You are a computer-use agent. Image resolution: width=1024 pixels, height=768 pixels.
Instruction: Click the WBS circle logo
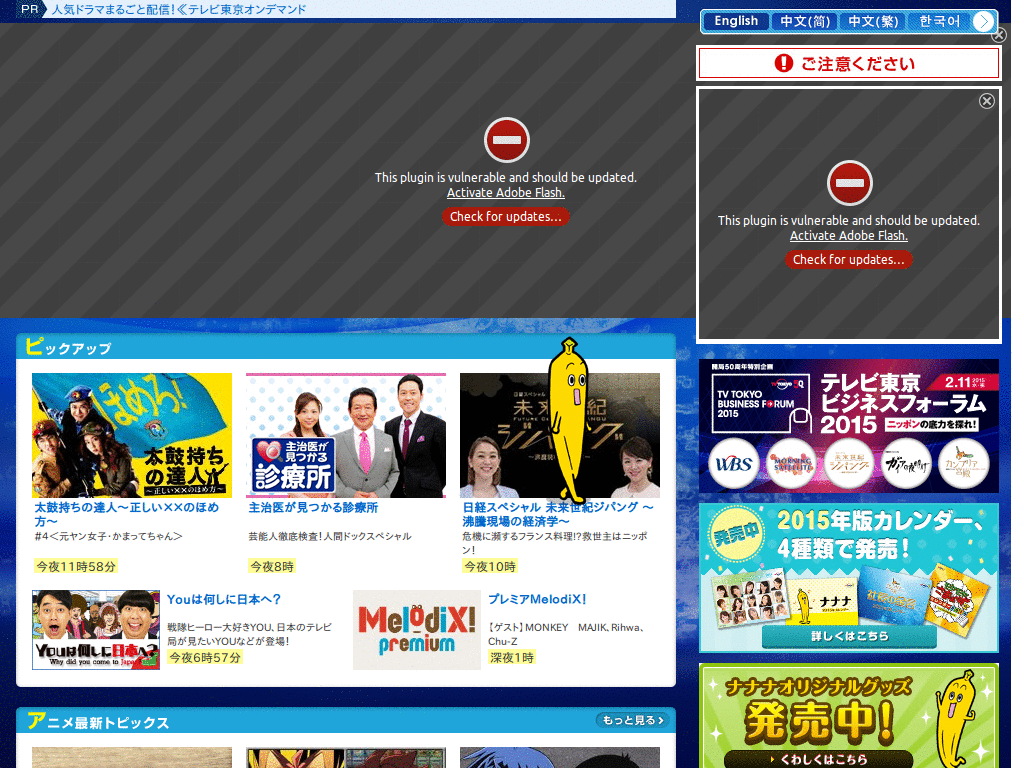pyautogui.click(x=733, y=464)
